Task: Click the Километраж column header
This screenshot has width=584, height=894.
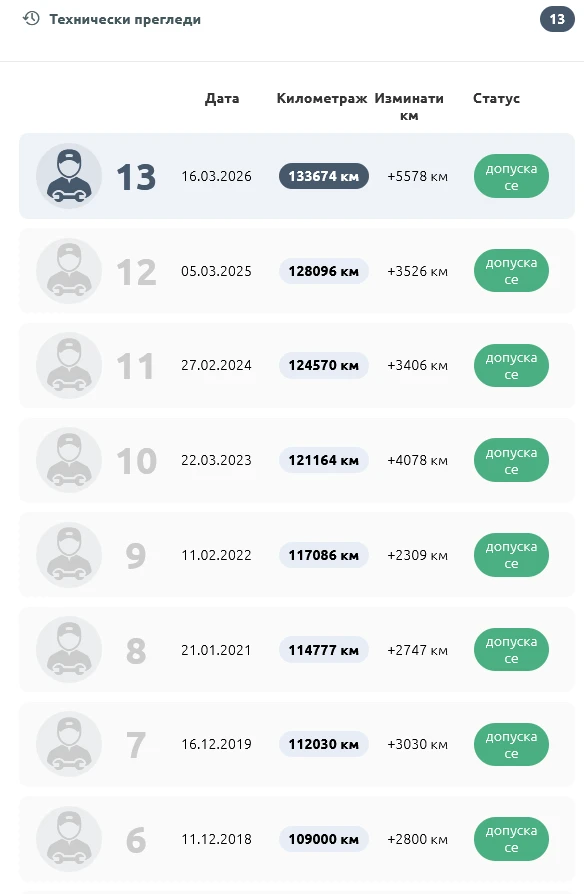Action: (322, 98)
